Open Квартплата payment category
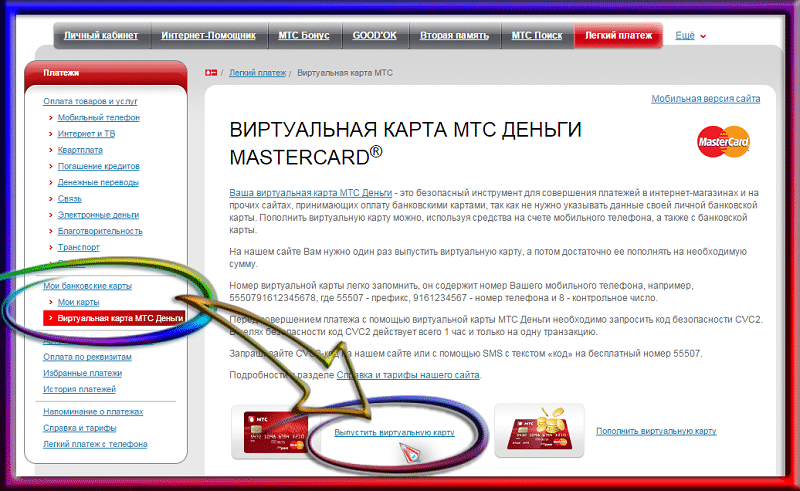The image size is (800, 491). 80,150
